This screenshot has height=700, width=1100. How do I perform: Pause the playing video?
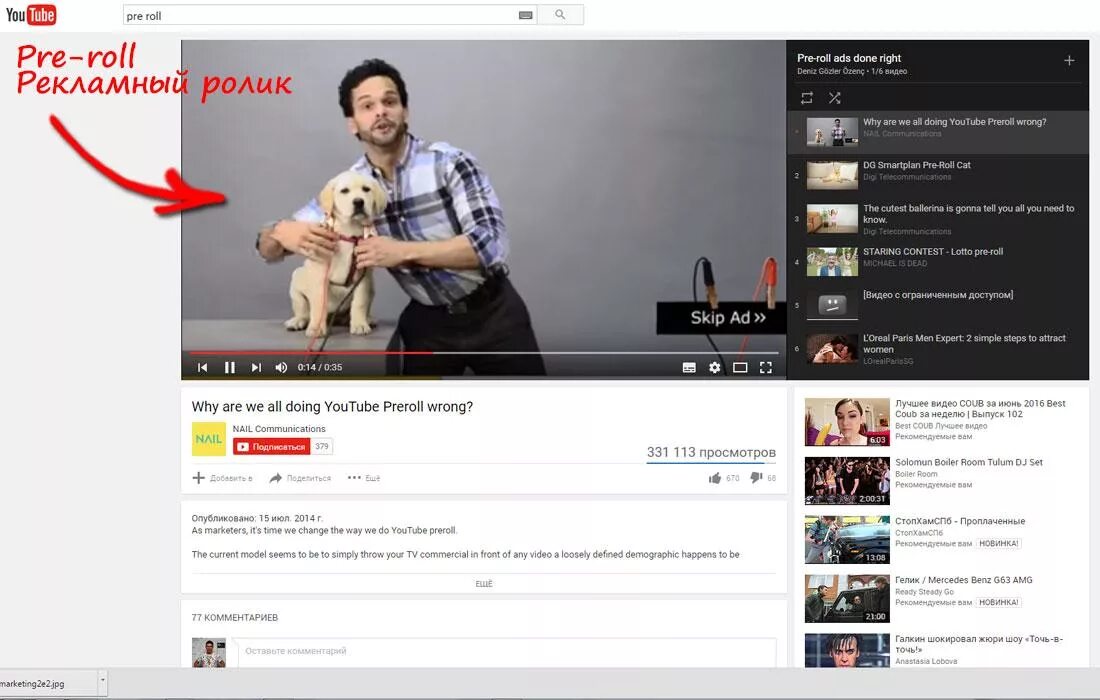[229, 368]
